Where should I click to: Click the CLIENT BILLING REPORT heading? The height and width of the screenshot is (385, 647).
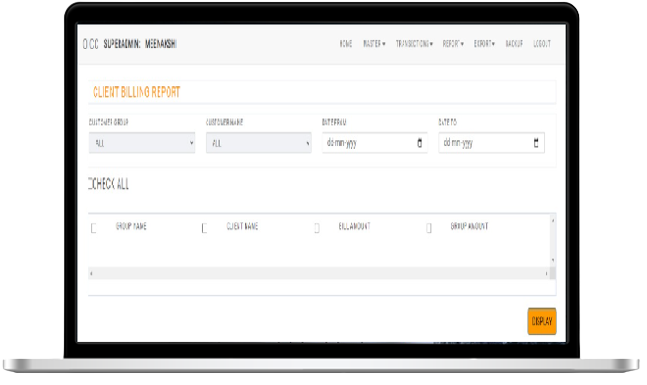pos(137,92)
